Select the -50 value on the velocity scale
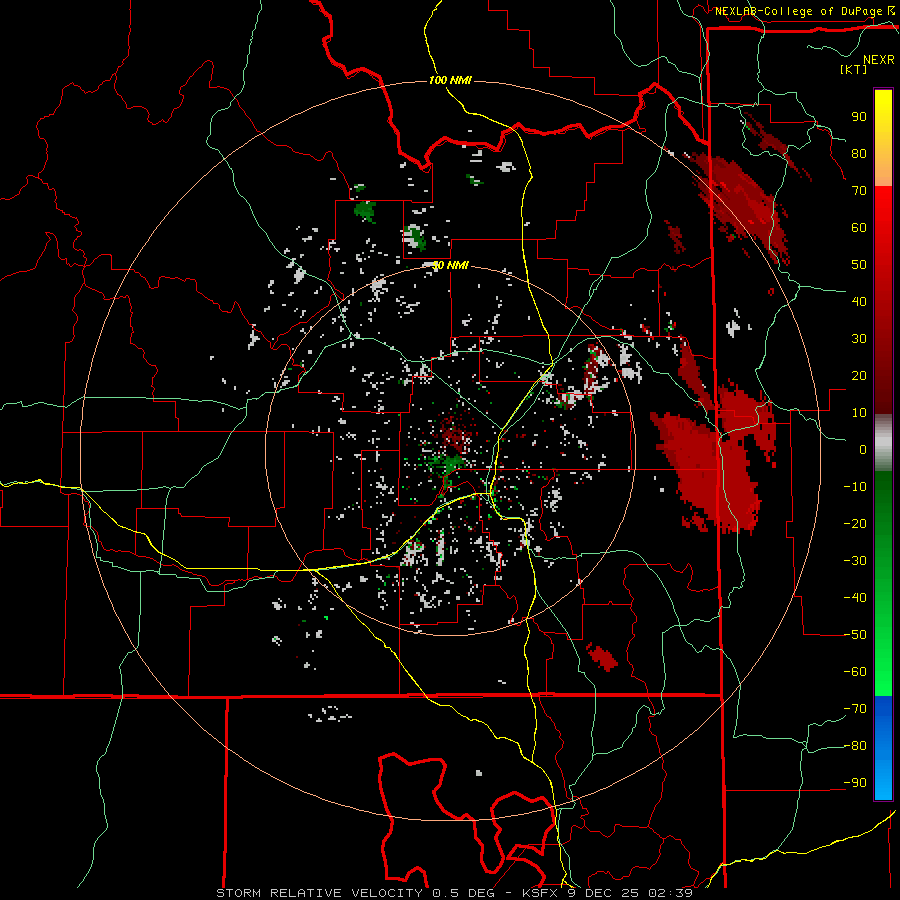Image resolution: width=900 pixels, height=900 pixels. 855,635
